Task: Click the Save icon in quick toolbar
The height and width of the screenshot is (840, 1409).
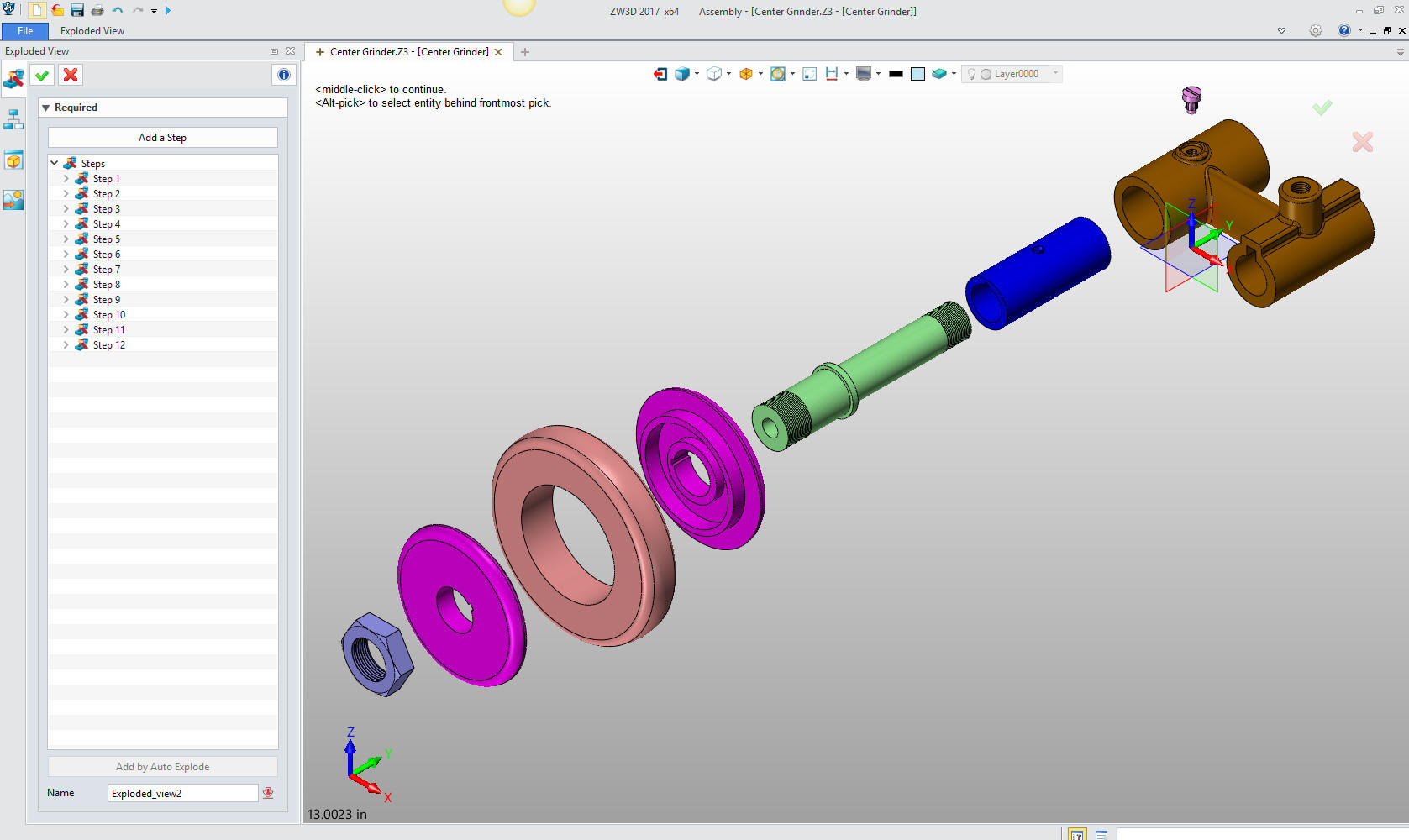Action: click(x=77, y=11)
